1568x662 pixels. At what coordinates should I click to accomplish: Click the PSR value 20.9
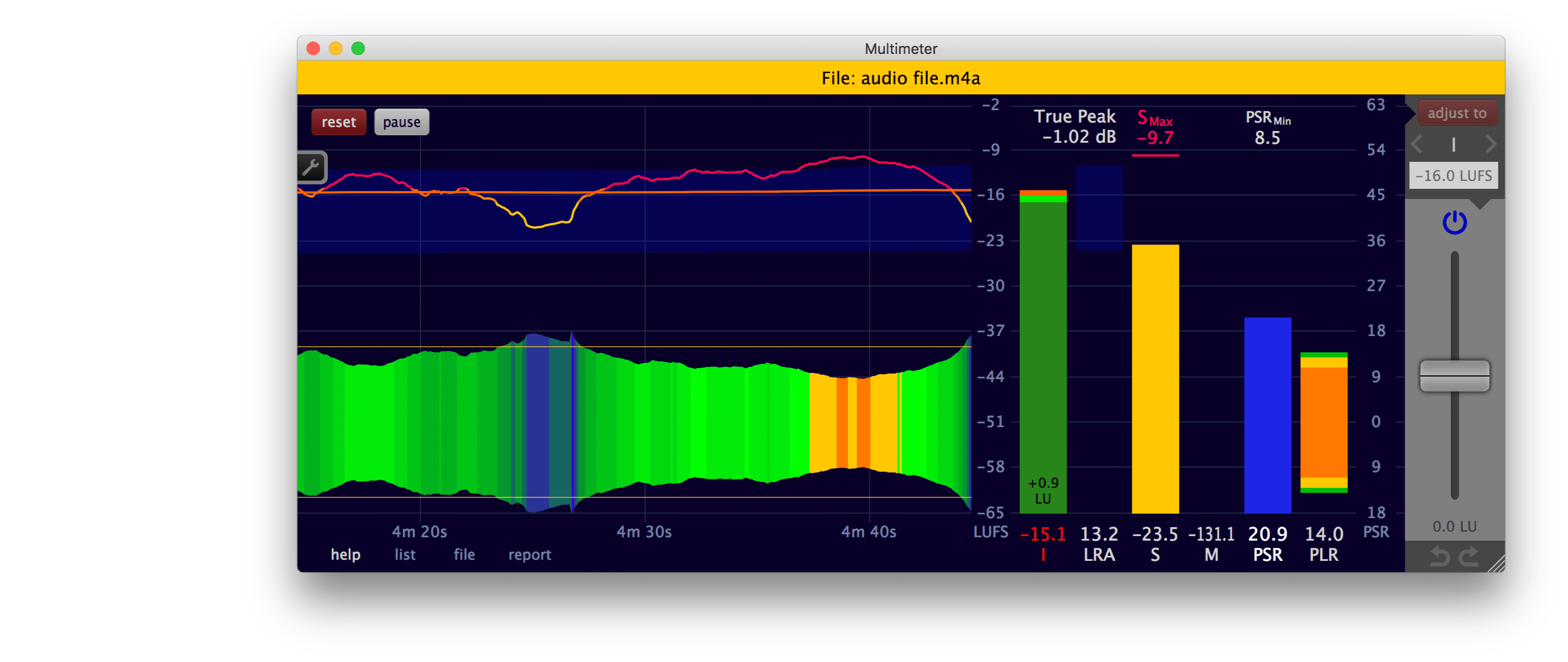(x=1268, y=534)
